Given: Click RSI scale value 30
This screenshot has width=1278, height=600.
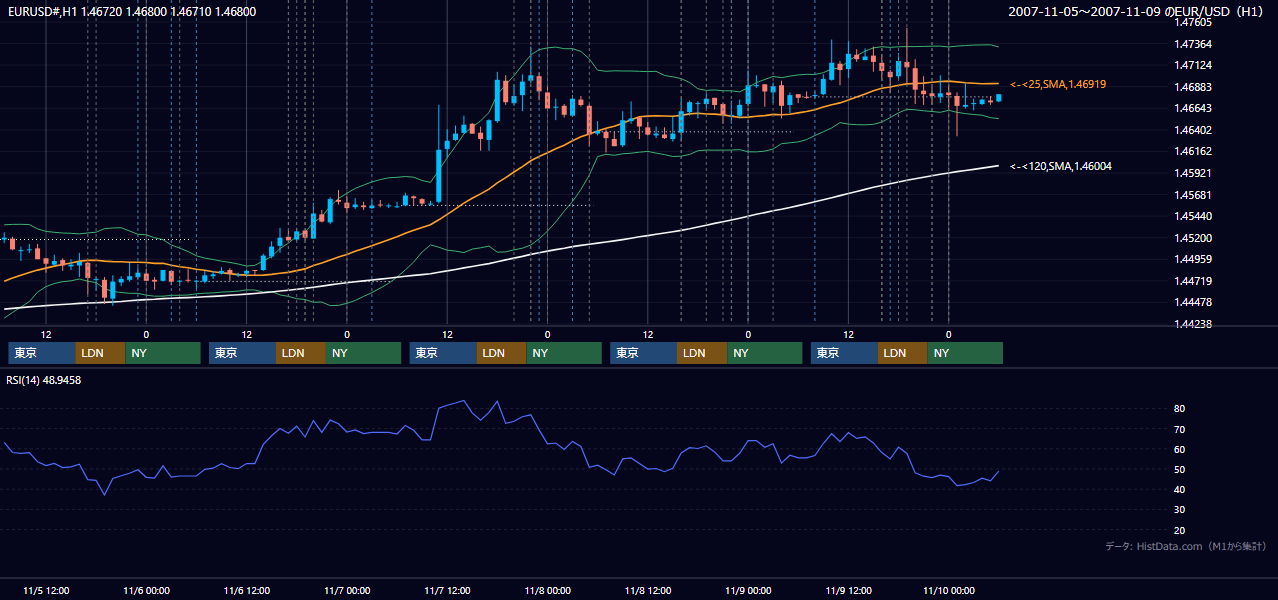Looking at the screenshot, I should point(1179,509).
